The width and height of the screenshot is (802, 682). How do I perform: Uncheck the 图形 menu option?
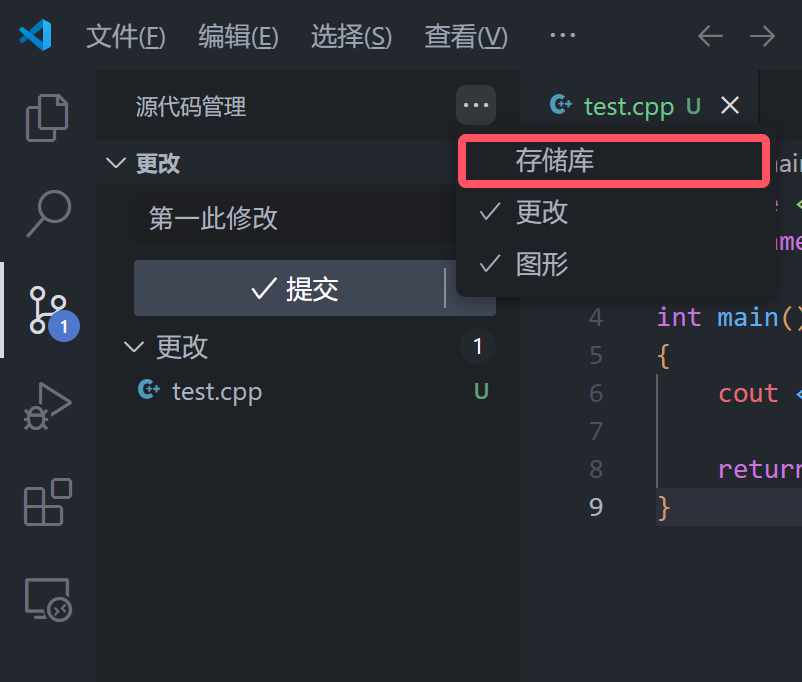(542, 264)
